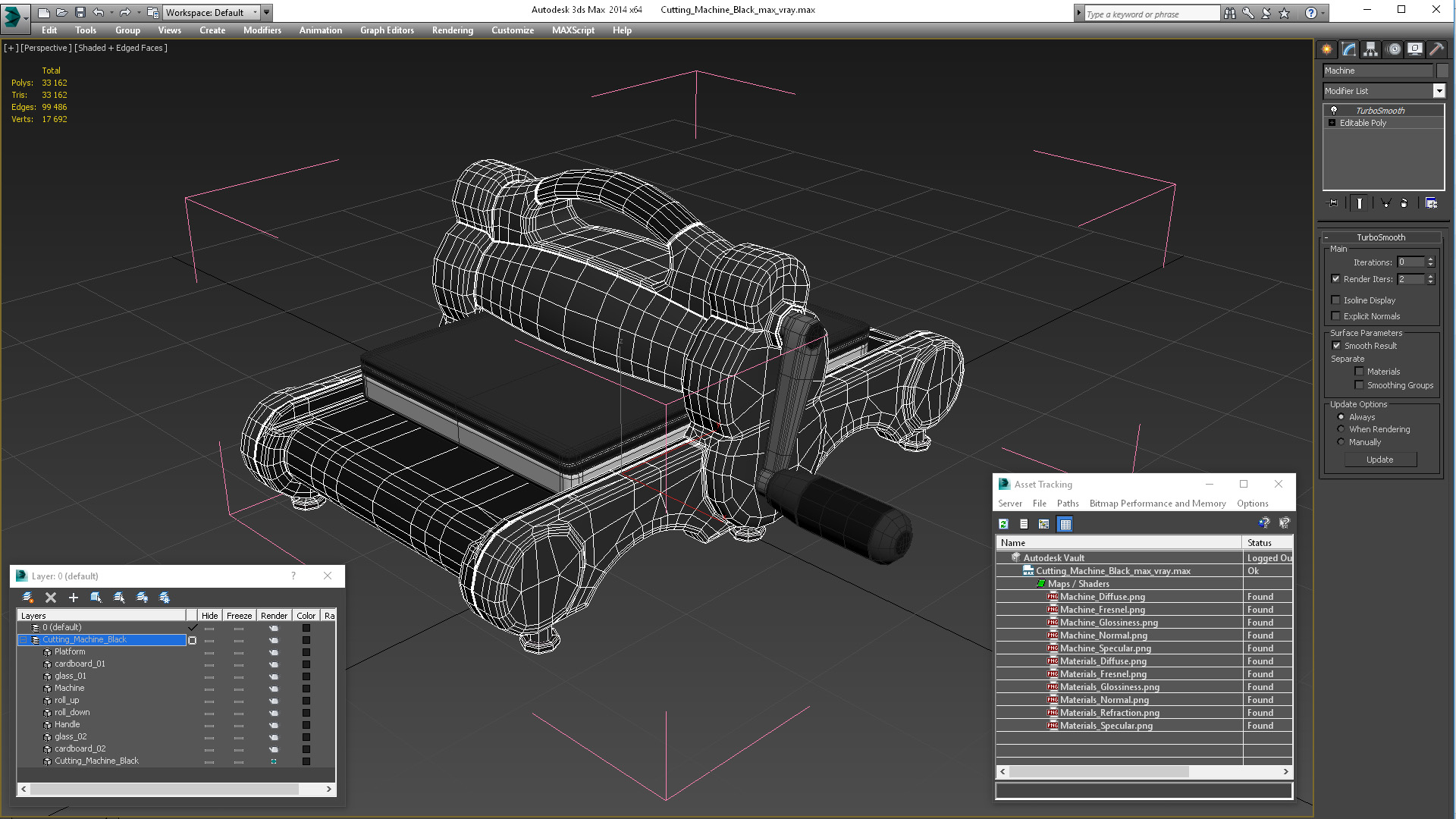Switch Asset Tracking to tree view
This screenshot has width=1456, height=819.
pos(1044,524)
